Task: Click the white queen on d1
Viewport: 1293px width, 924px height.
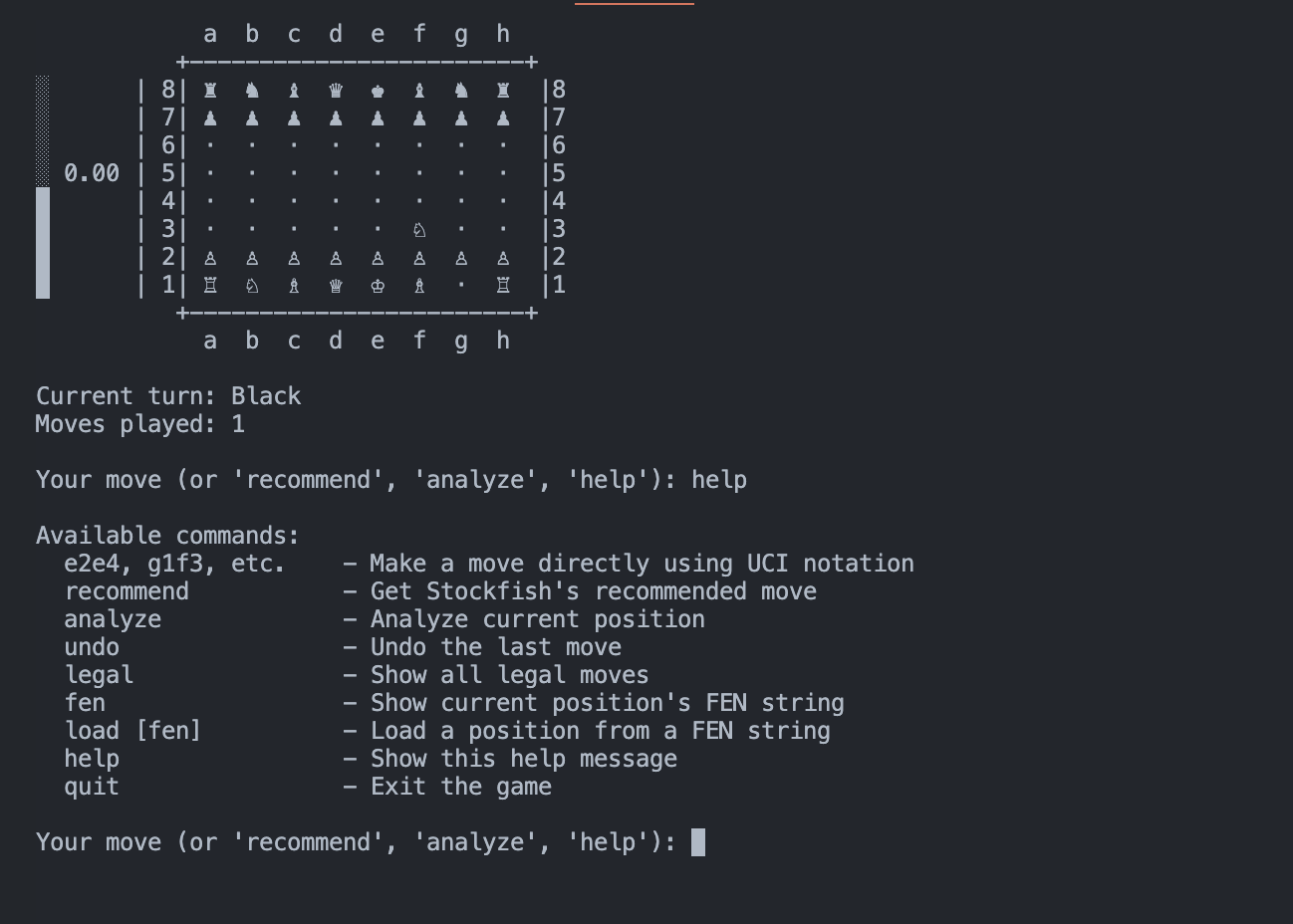Action: point(336,286)
